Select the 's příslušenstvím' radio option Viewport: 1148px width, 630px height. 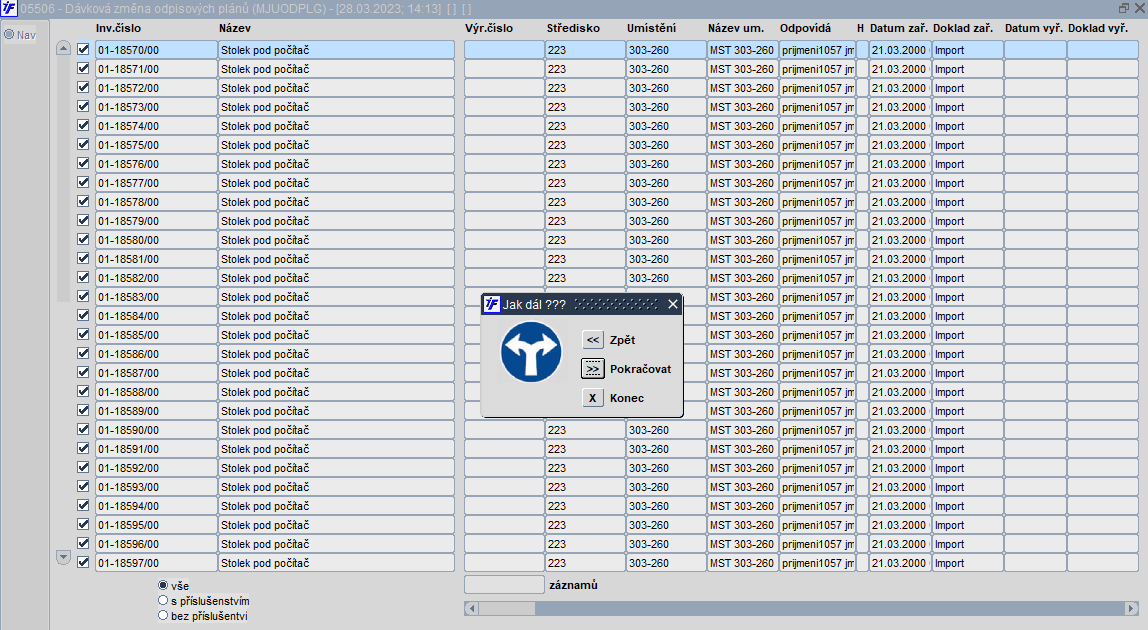click(163, 600)
